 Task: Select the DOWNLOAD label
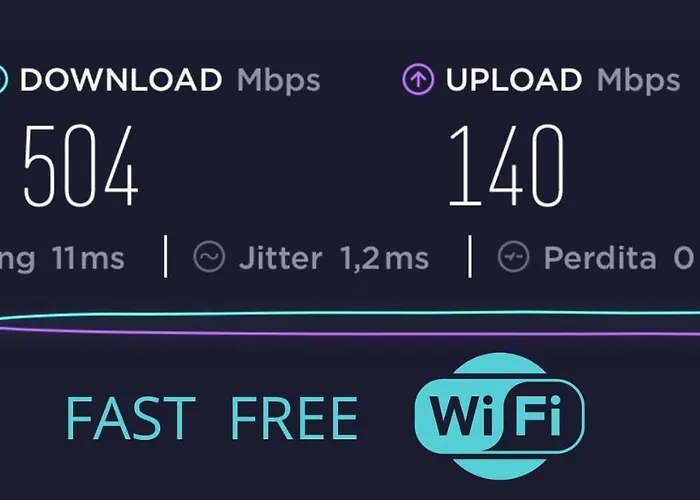coord(121,80)
